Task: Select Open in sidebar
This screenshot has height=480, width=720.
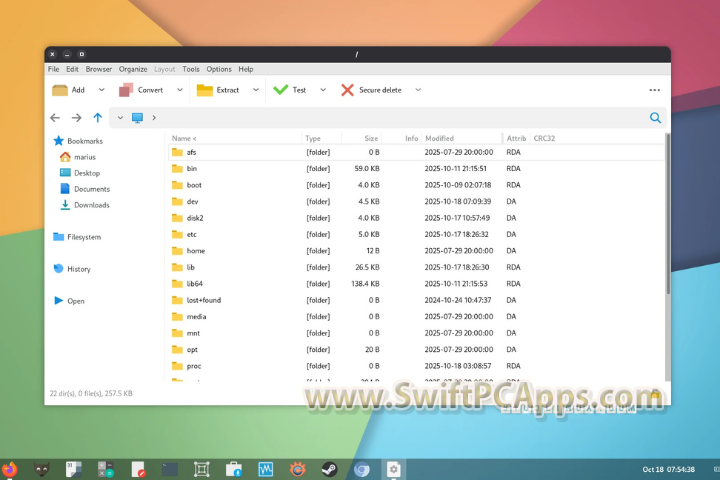Action: click(69, 301)
